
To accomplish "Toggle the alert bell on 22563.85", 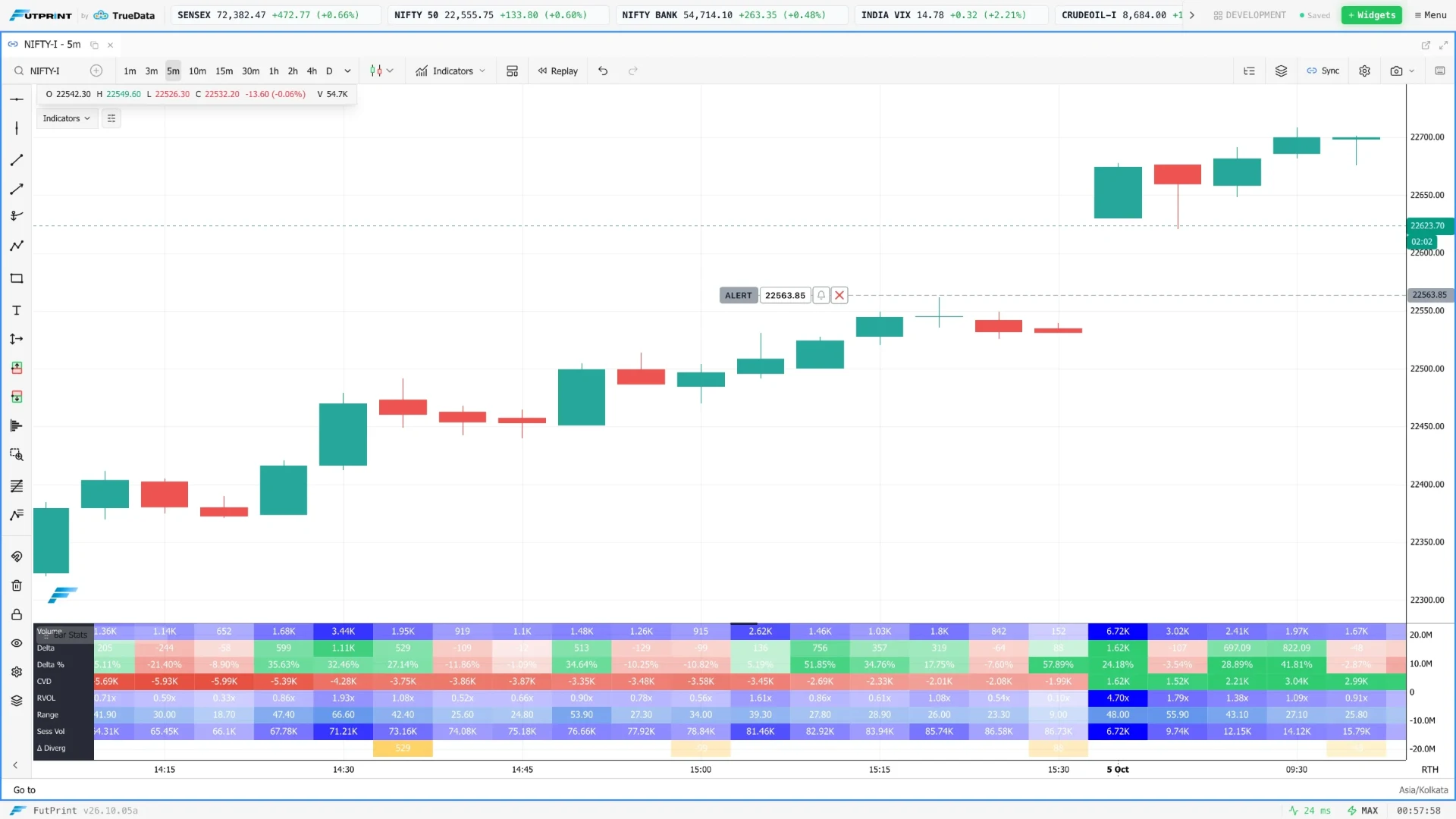I will tap(821, 295).
